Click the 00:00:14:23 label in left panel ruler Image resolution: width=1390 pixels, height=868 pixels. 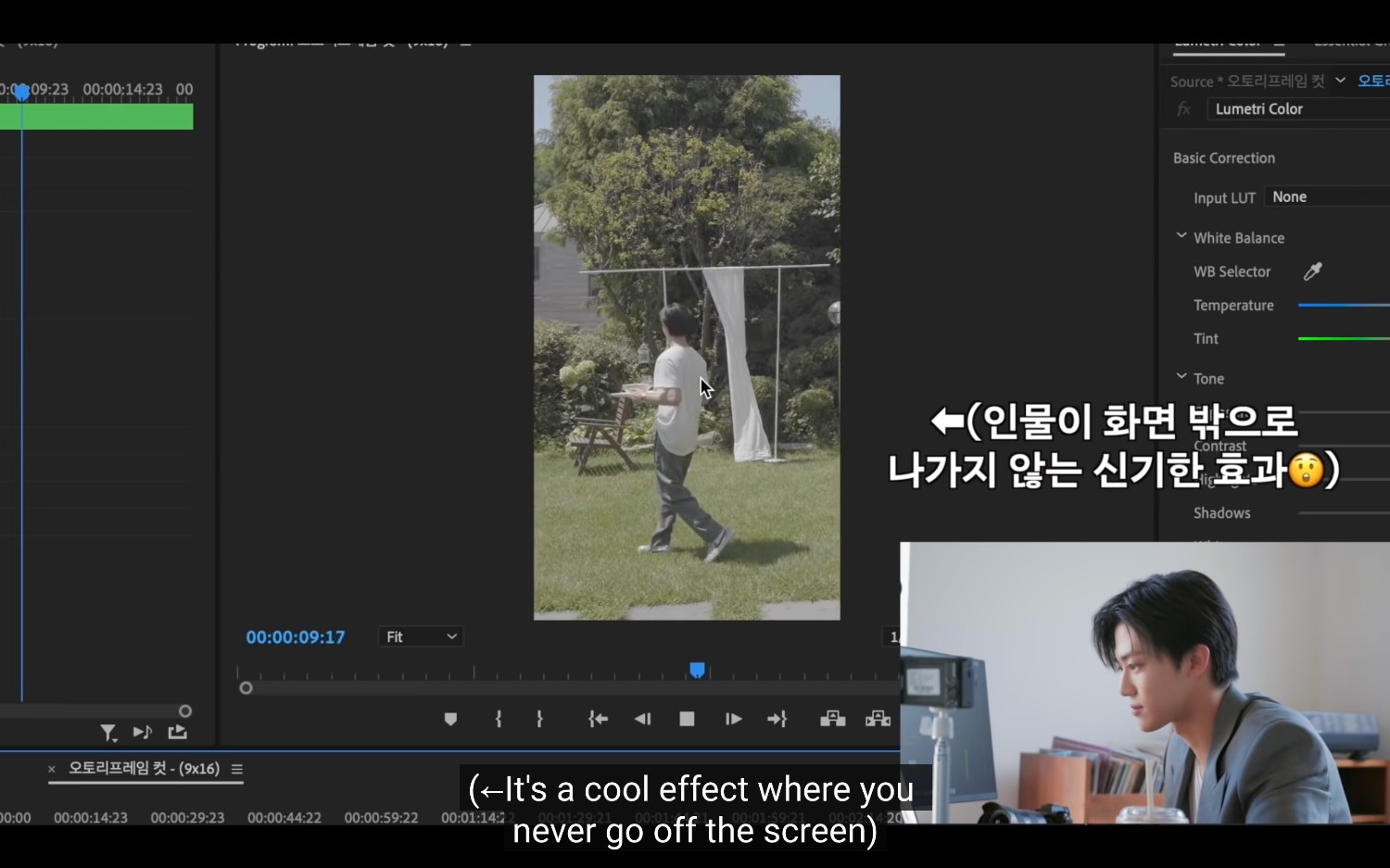(x=123, y=90)
